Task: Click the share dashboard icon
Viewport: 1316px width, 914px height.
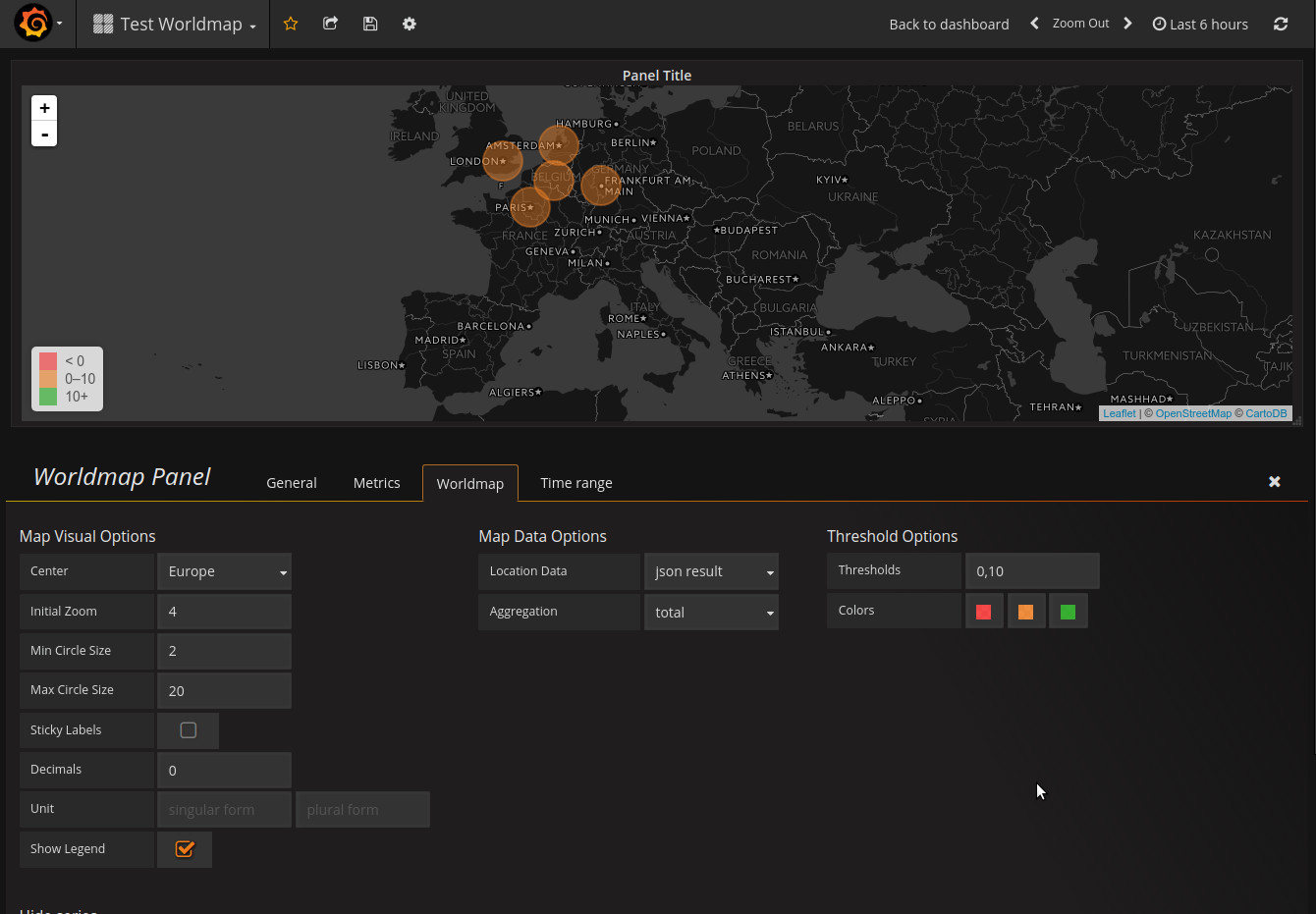Action: tap(330, 24)
